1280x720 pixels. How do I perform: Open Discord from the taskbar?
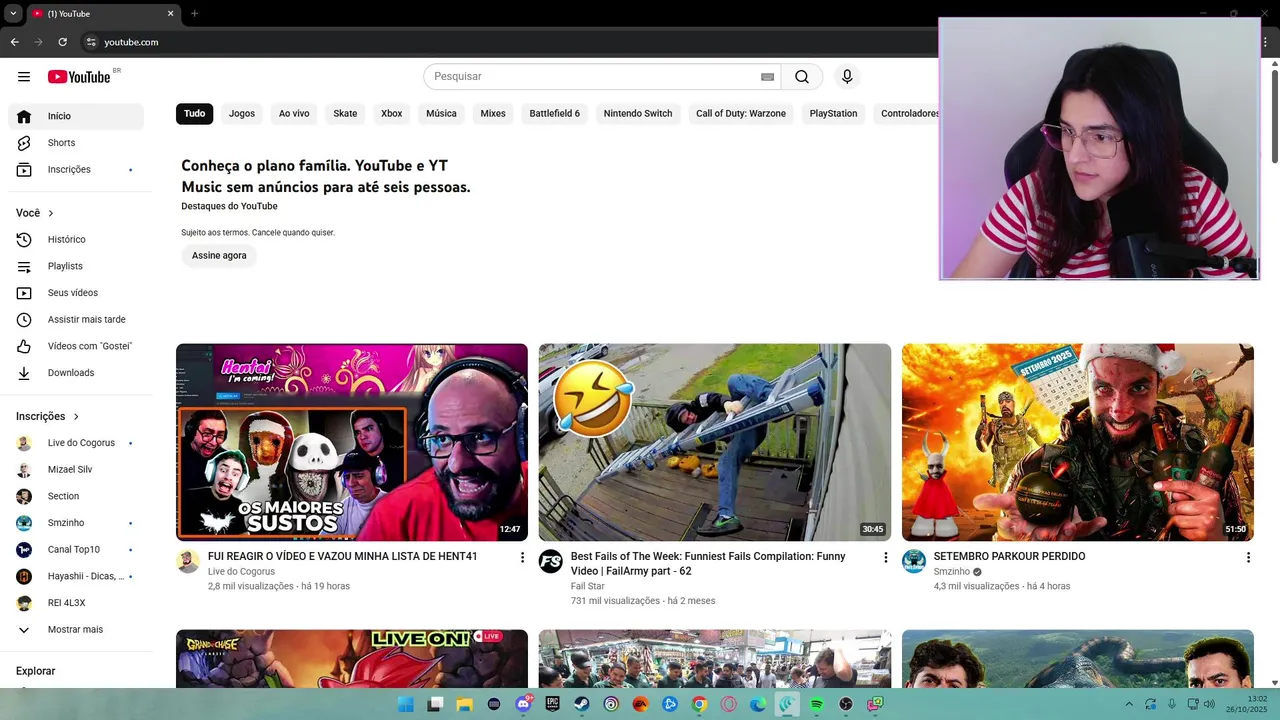pos(523,704)
